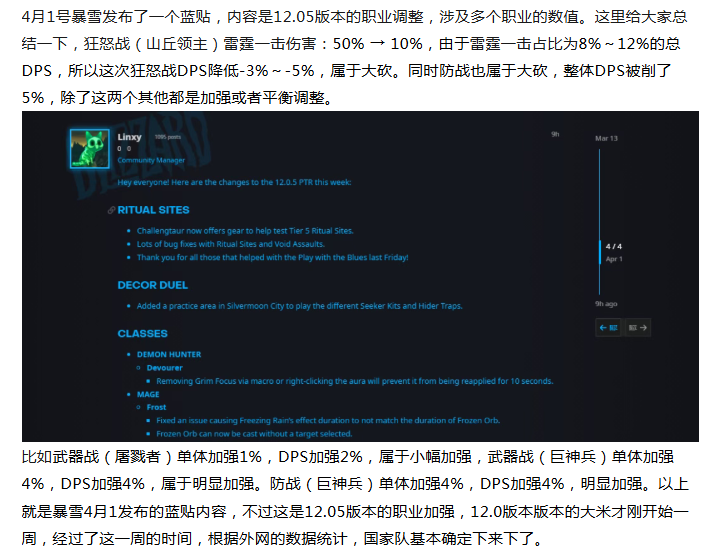
Task: Click Linxy's green cat avatar
Action: pos(88,148)
